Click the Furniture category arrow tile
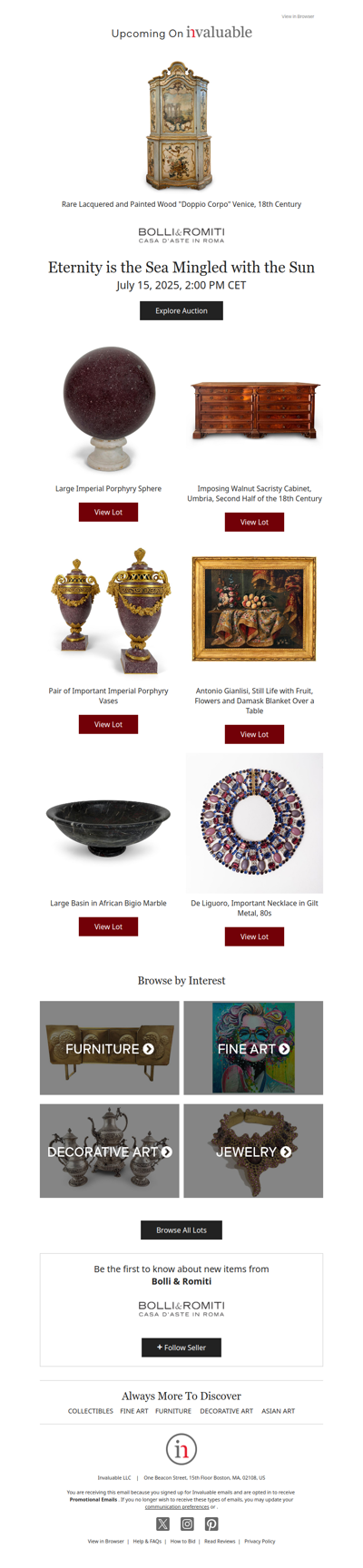 pos(109,1048)
